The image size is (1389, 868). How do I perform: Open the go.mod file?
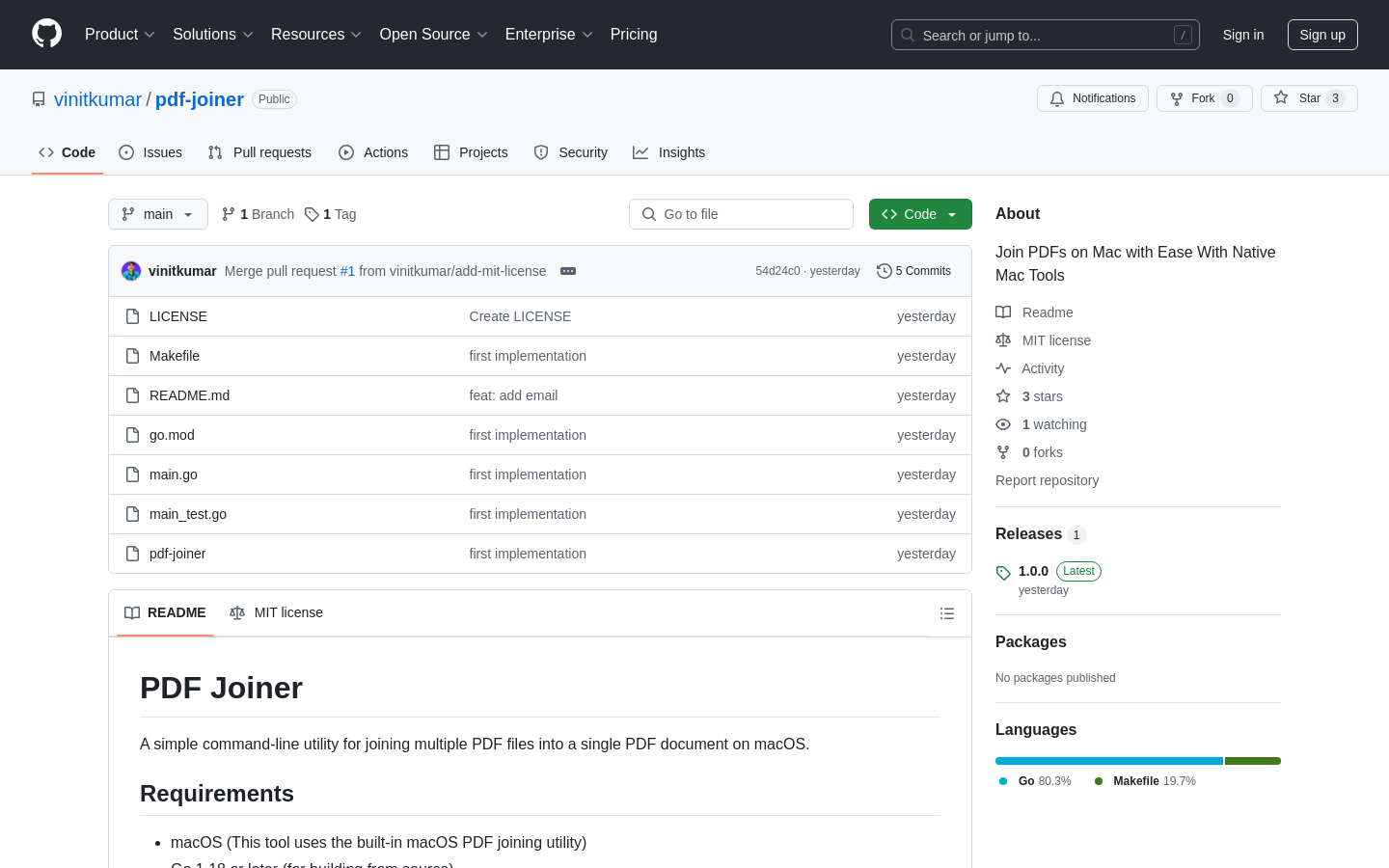point(172,435)
